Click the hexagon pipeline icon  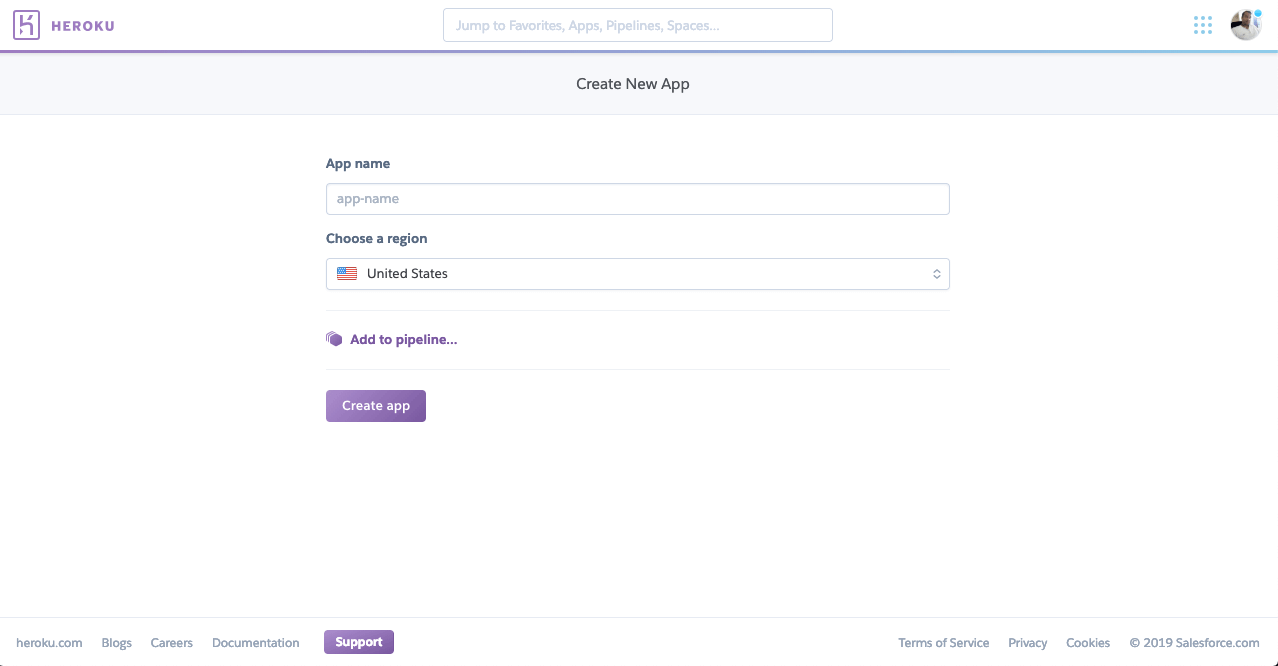pos(334,339)
